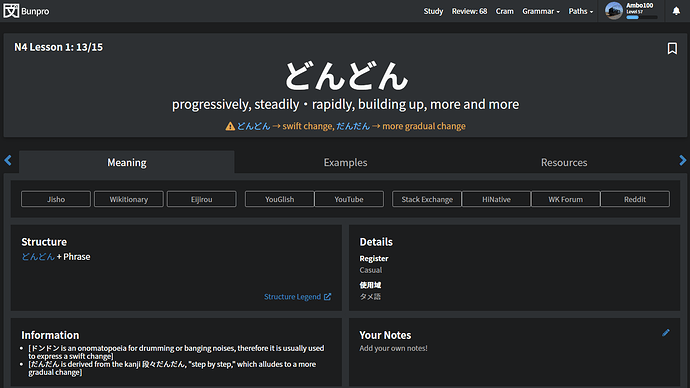Click the blue どんどん link in warning
This screenshot has width=690, height=388.
253,126
